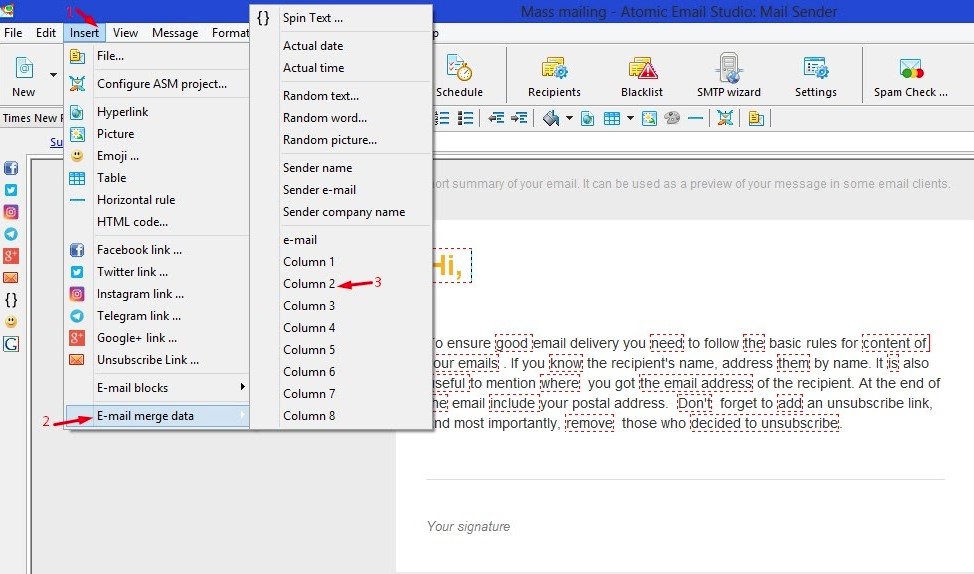Open the Blacklist manager

(x=642, y=76)
